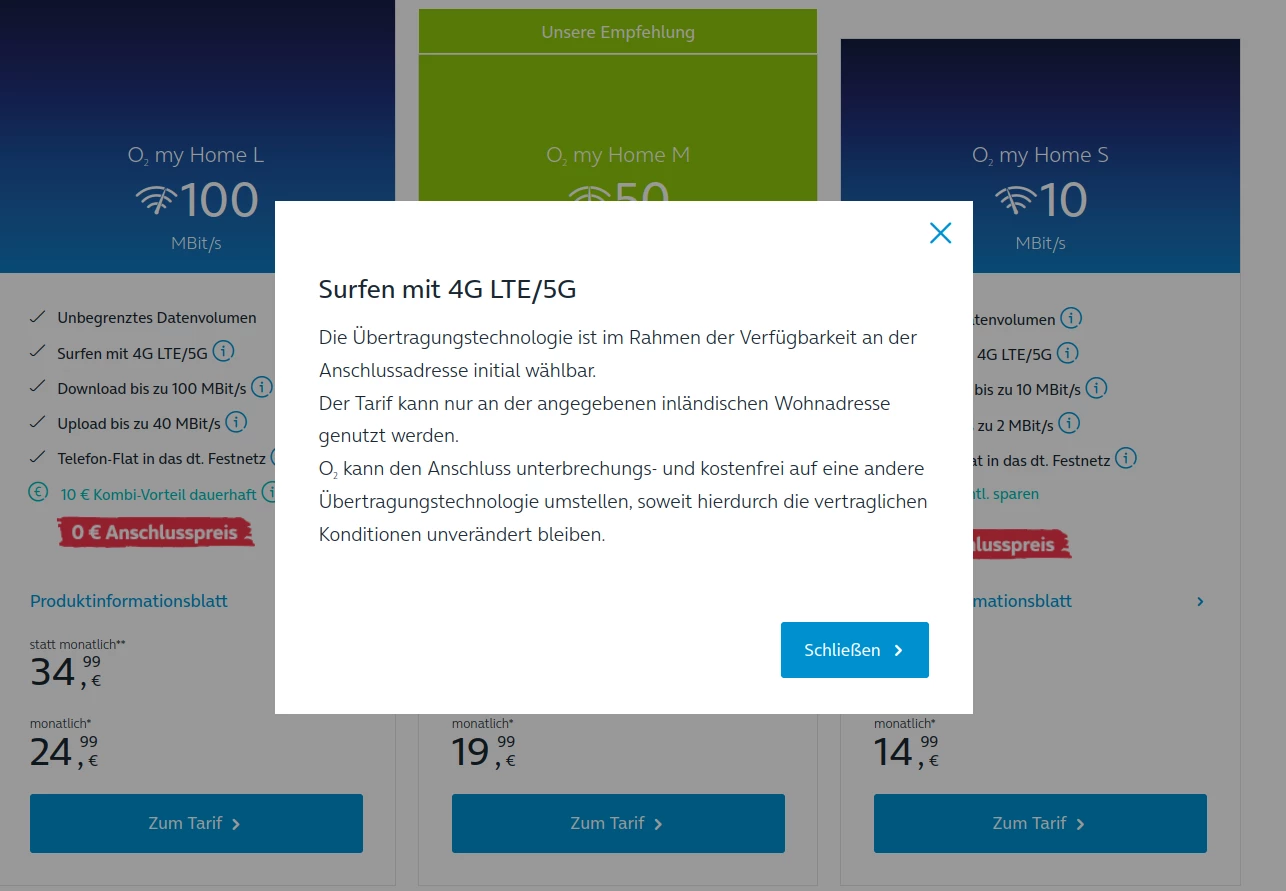The image size is (1286, 891).
Task: Open info icon next to Surfen mit 4G LTE/5G in Home L
Action: (224, 352)
